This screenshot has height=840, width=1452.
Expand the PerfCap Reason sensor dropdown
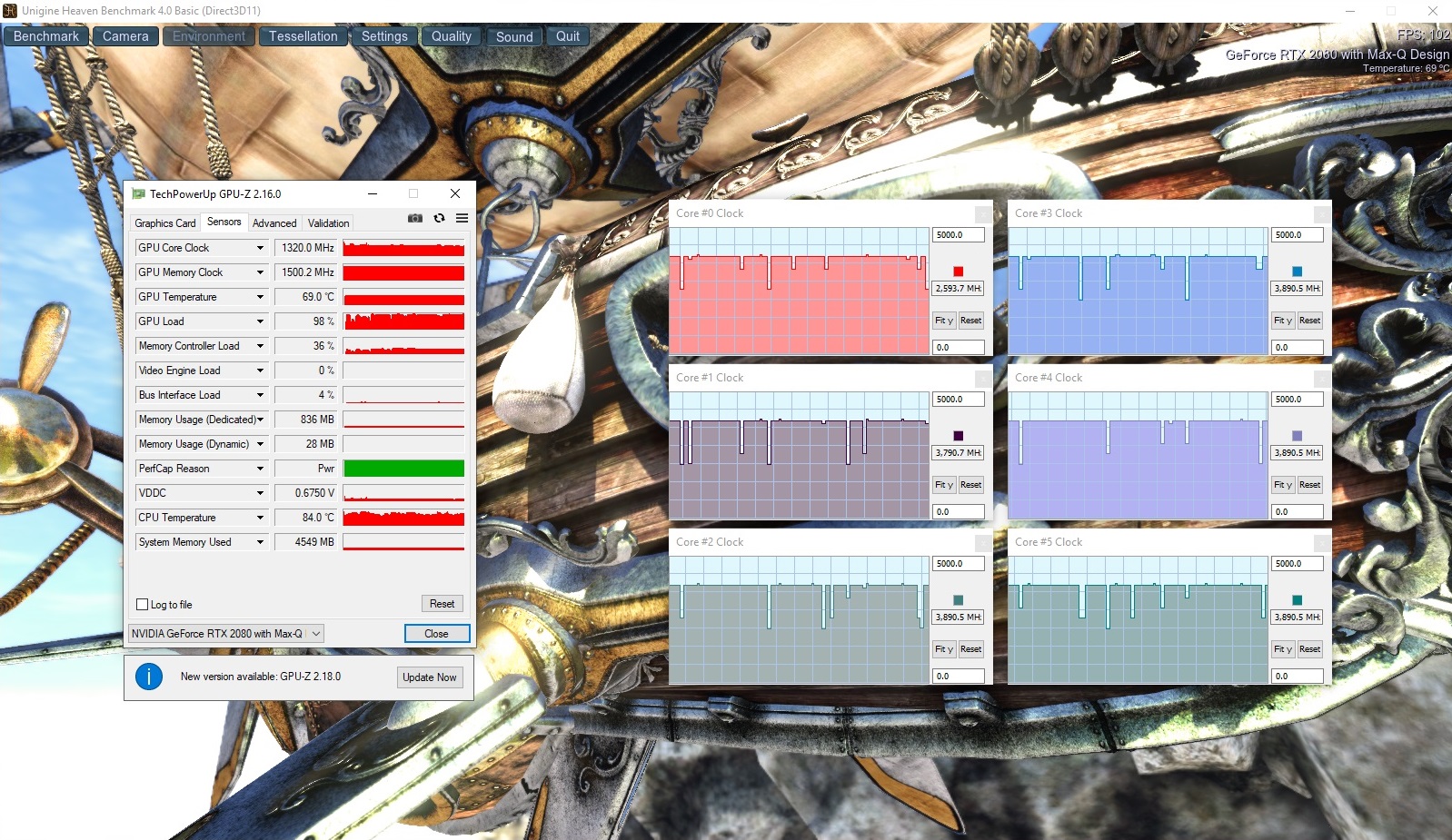pos(260,469)
